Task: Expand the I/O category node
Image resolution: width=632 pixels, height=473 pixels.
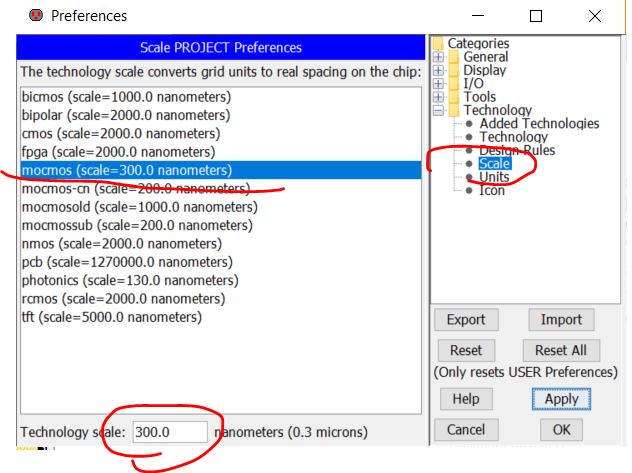Action: (438, 84)
